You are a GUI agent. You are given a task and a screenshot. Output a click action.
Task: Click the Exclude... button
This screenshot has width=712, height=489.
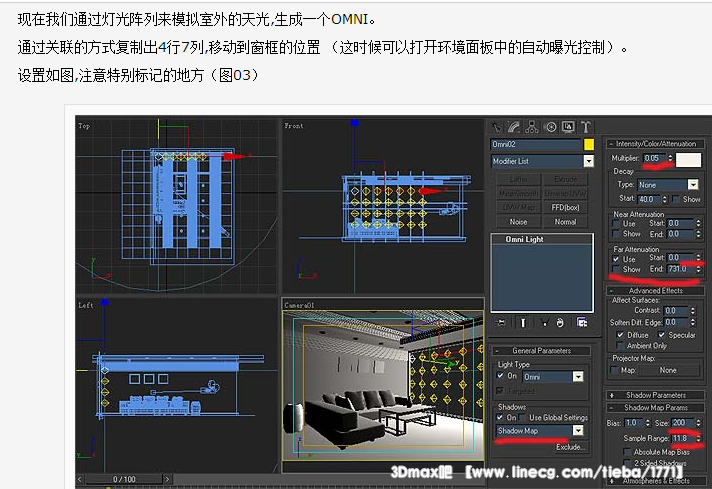pos(568,447)
